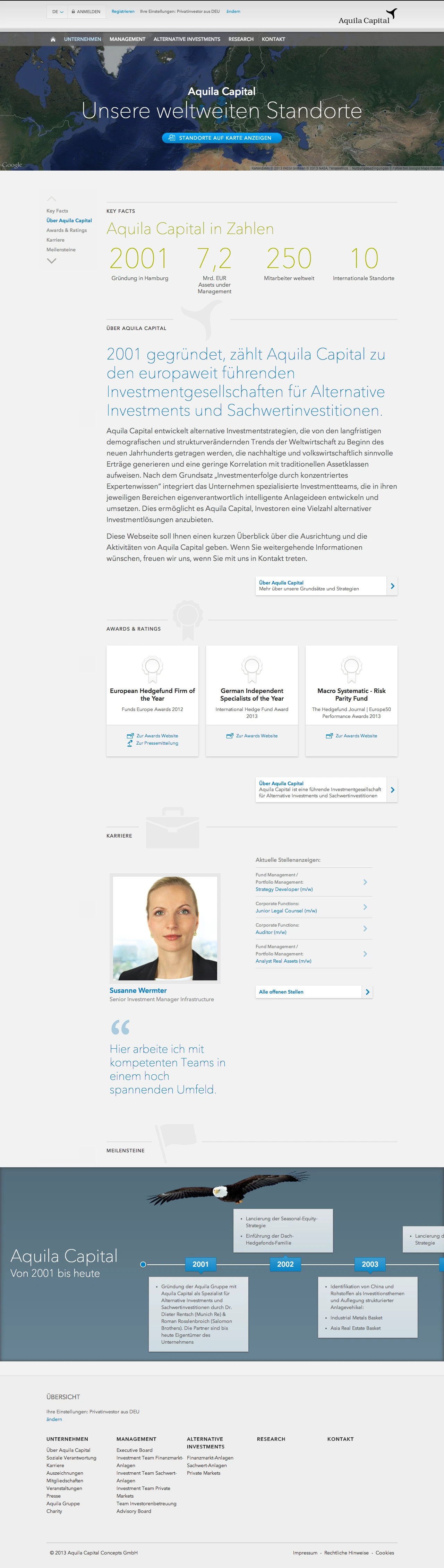Open the DE language dropdown

[x=57, y=11]
